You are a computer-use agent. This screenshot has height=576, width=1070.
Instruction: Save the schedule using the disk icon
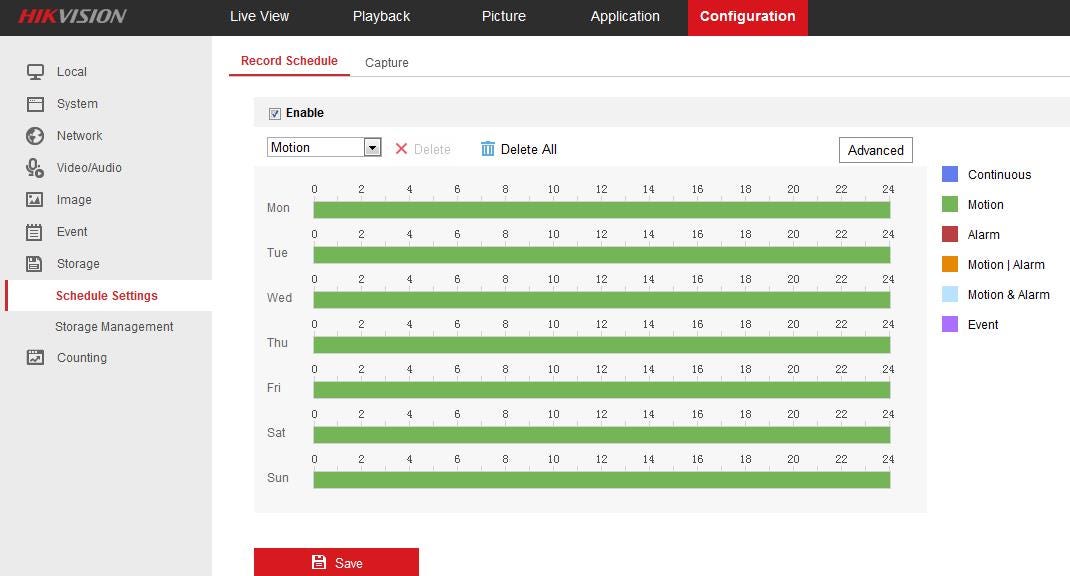click(317, 562)
